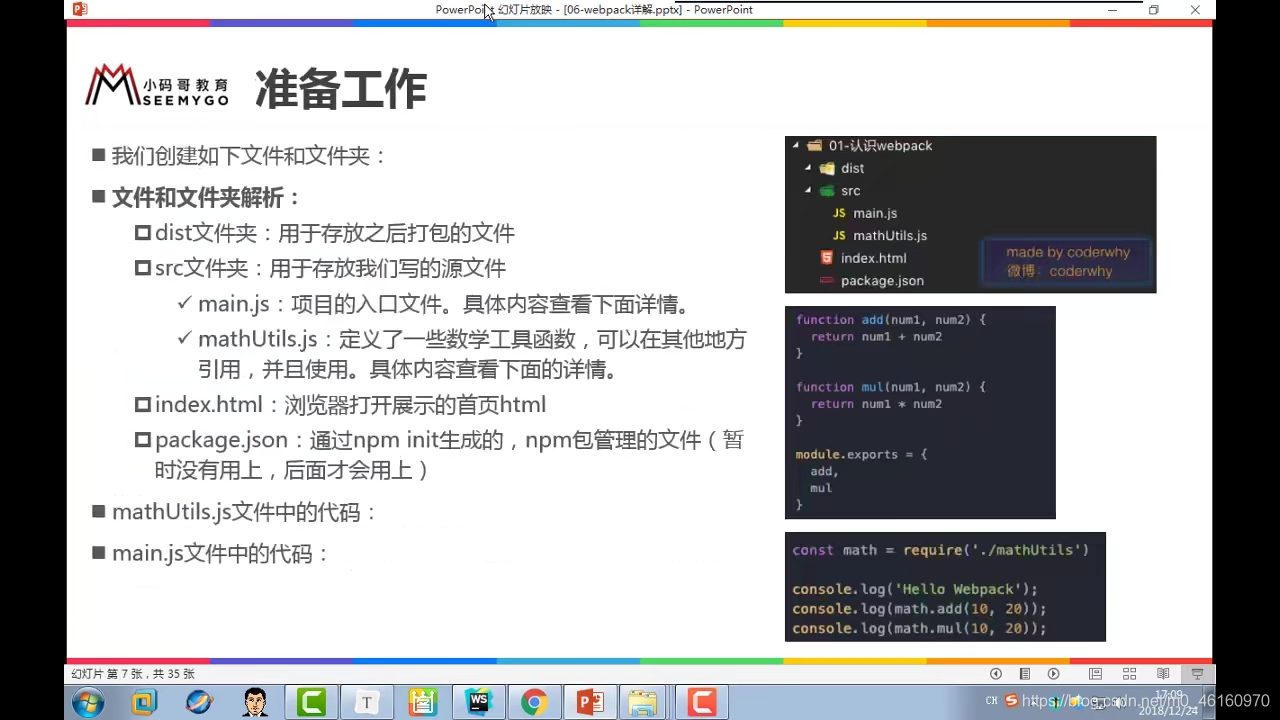Click code line console.log('Hello Webpack')
Viewport: 1280px width, 720px height.
point(915,589)
